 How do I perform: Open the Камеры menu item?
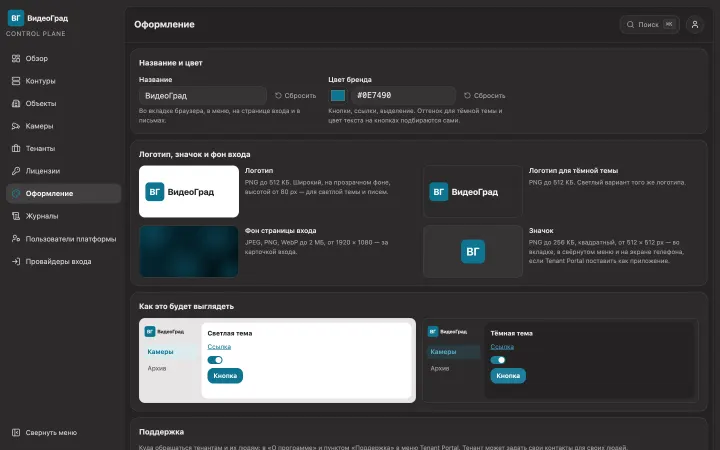pyautogui.click(x=63, y=126)
